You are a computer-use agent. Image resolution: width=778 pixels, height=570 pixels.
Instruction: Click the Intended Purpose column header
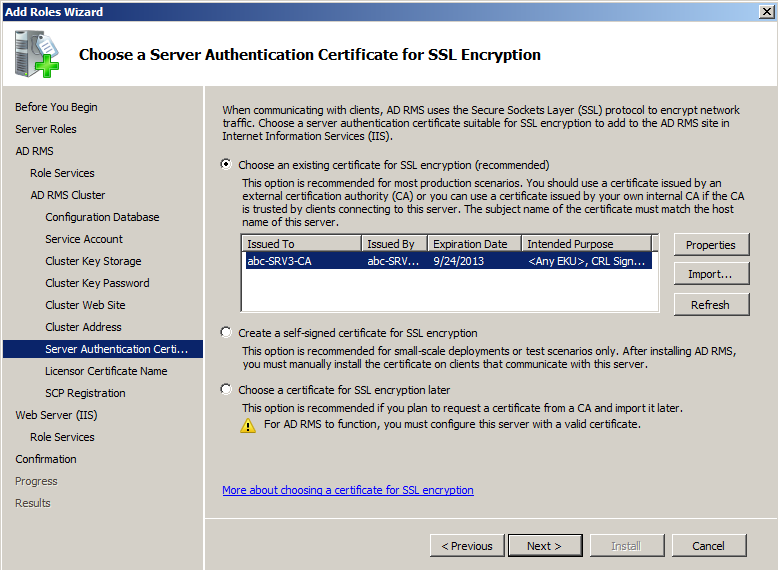coord(585,244)
